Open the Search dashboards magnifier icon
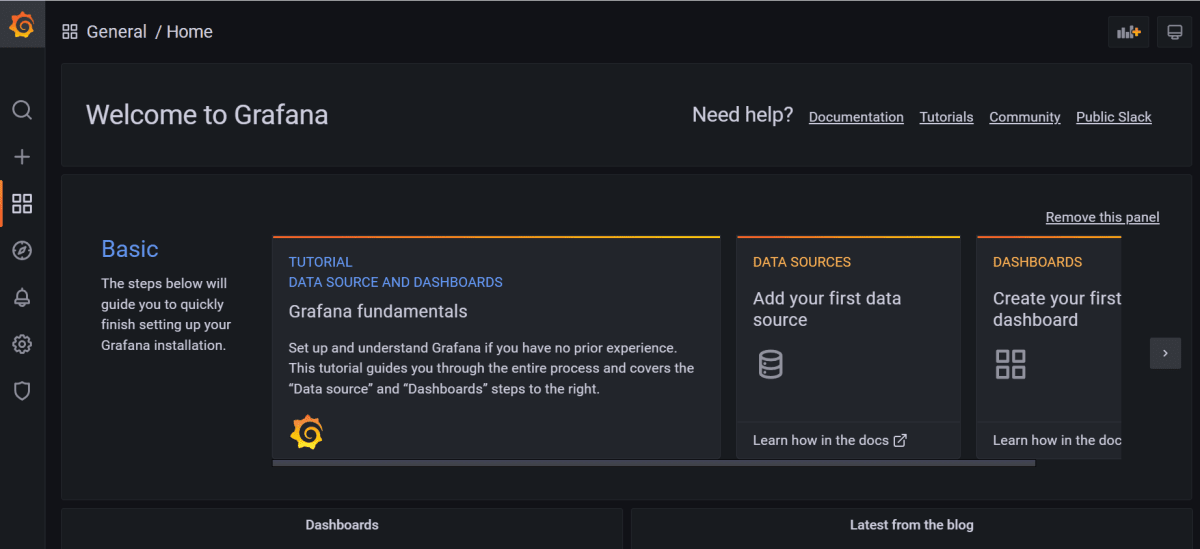Image resolution: width=1200 pixels, height=549 pixels. coord(22,110)
